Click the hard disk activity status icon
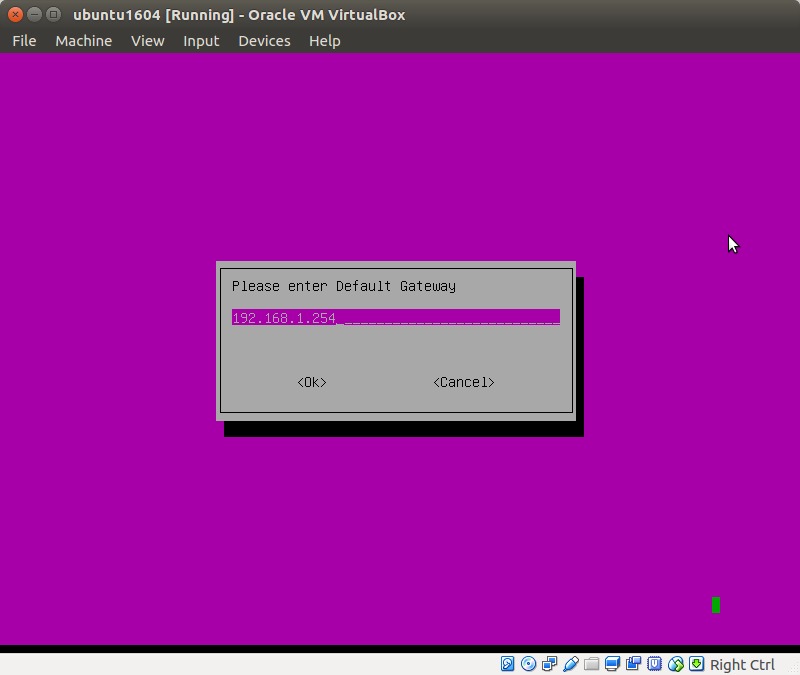This screenshot has width=800, height=675. (508, 664)
